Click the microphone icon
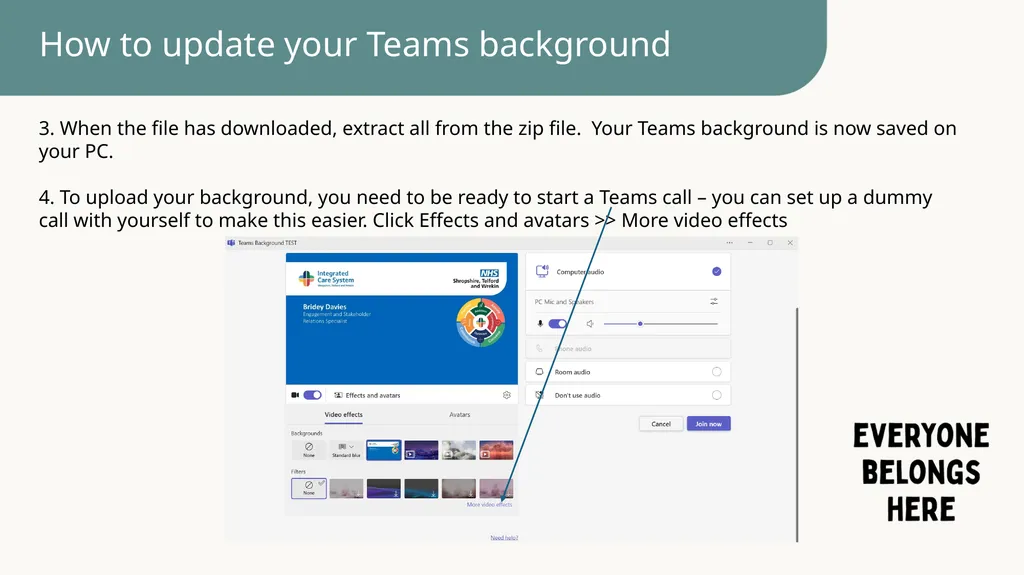 pyautogui.click(x=540, y=323)
